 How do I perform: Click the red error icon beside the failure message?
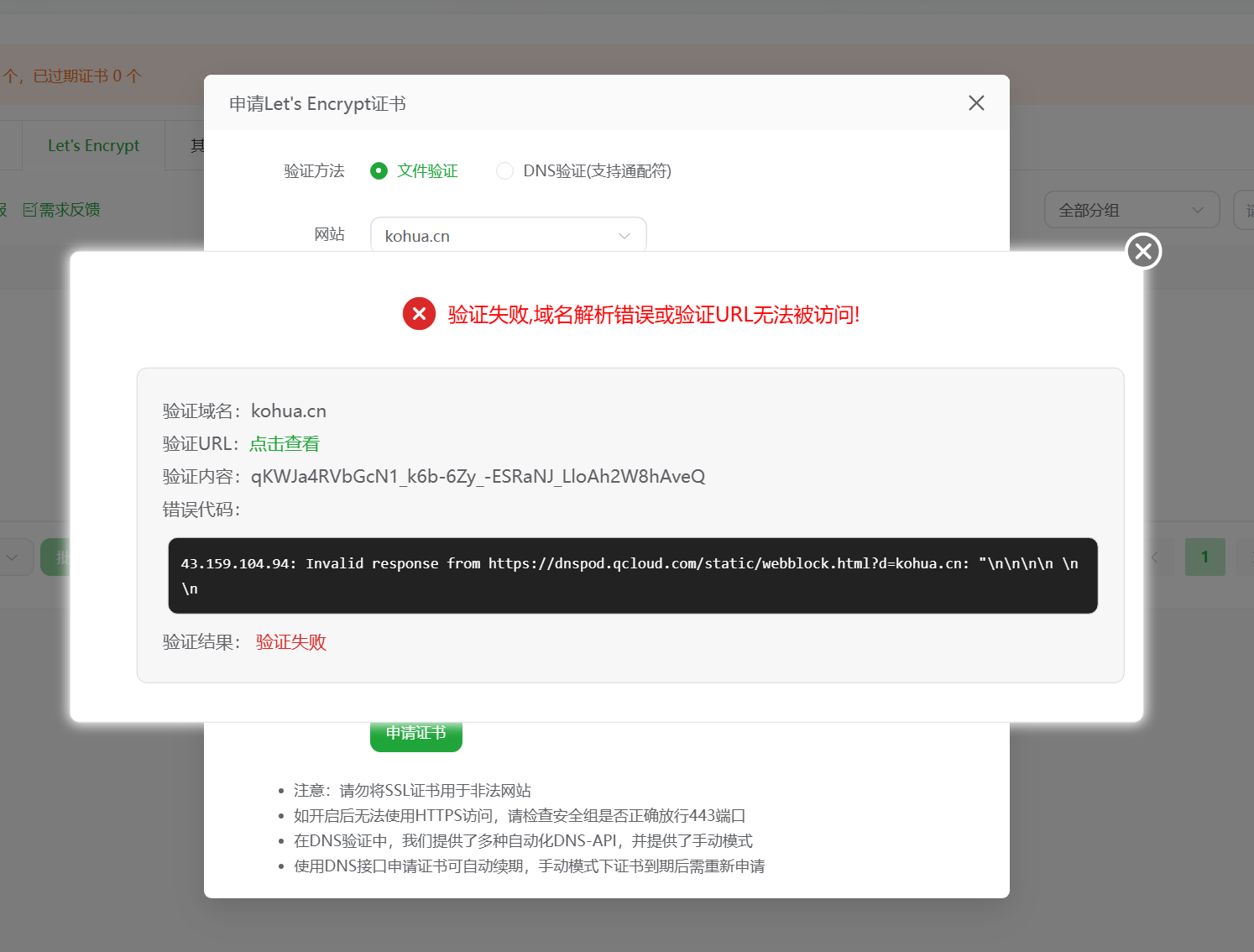pyautogui.click(x=419, y=314)
